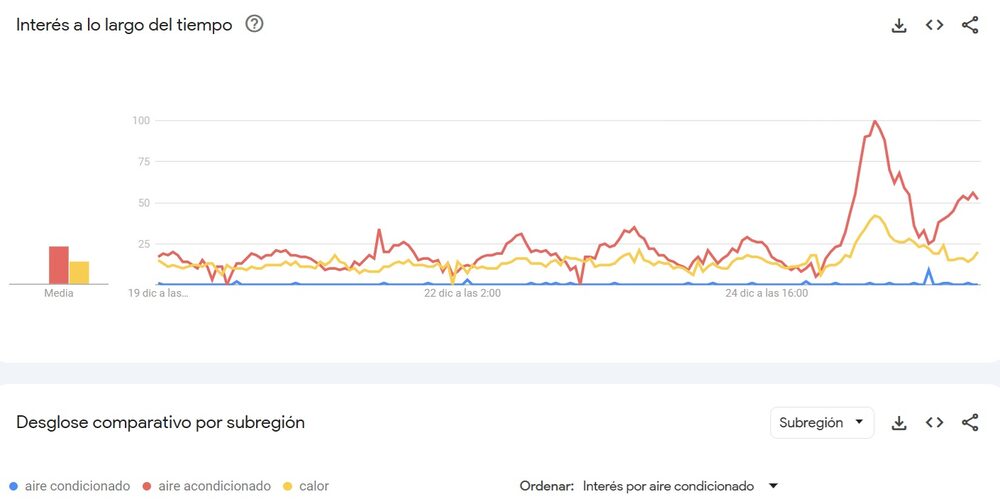1000x504 pixels.
Task: Open the Subregión dropdown
Action: click(x=822, y=422)
